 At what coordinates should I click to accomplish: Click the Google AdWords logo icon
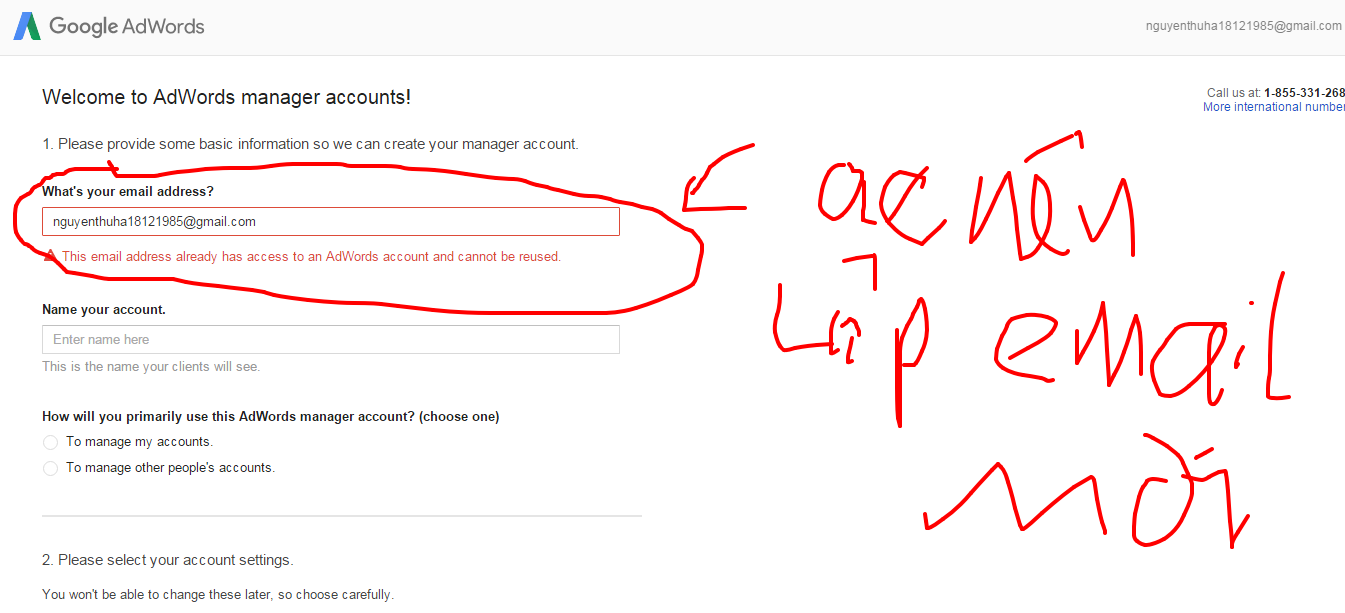27,27
